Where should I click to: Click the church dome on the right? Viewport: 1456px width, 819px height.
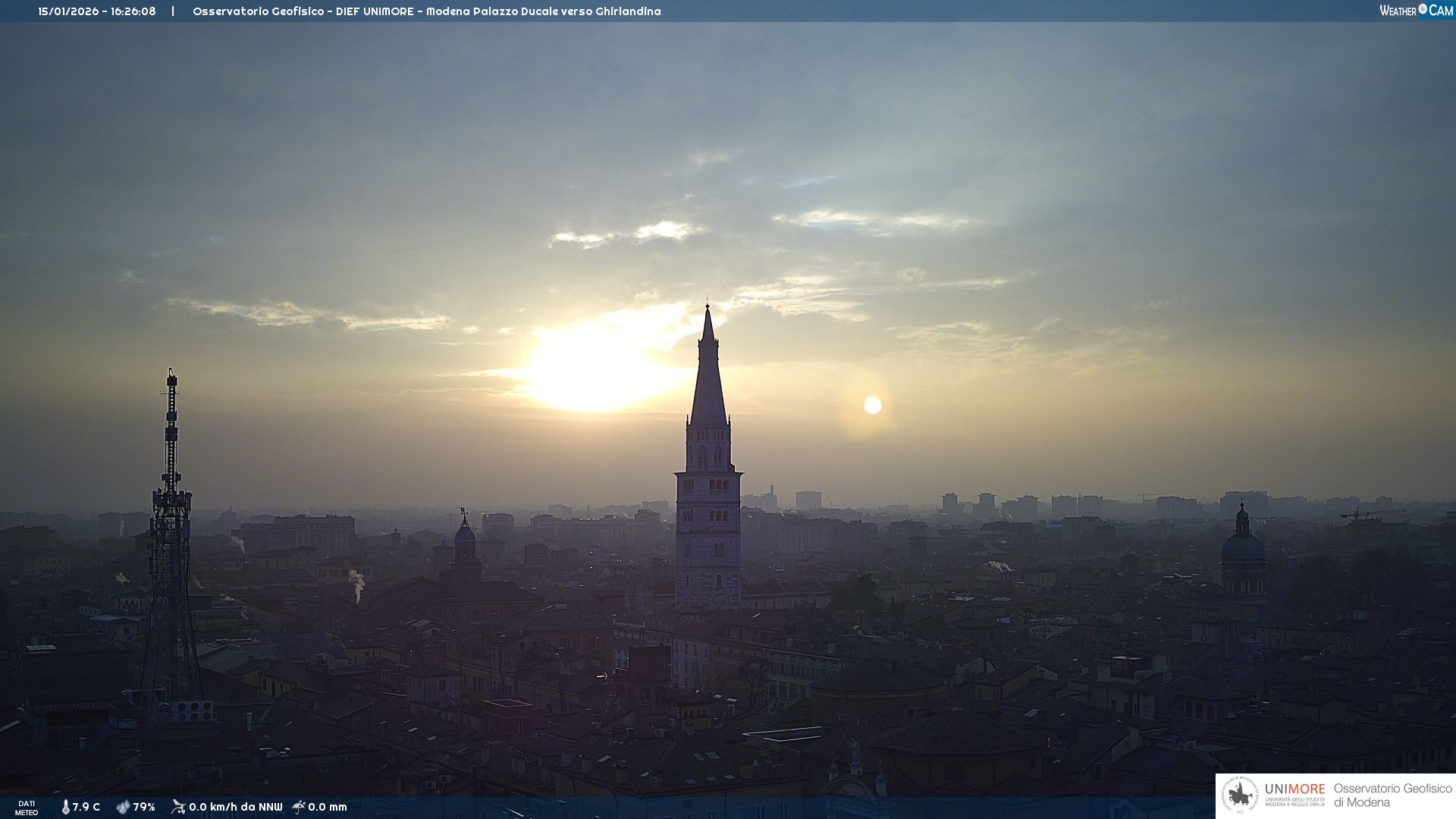[1243, 548]
